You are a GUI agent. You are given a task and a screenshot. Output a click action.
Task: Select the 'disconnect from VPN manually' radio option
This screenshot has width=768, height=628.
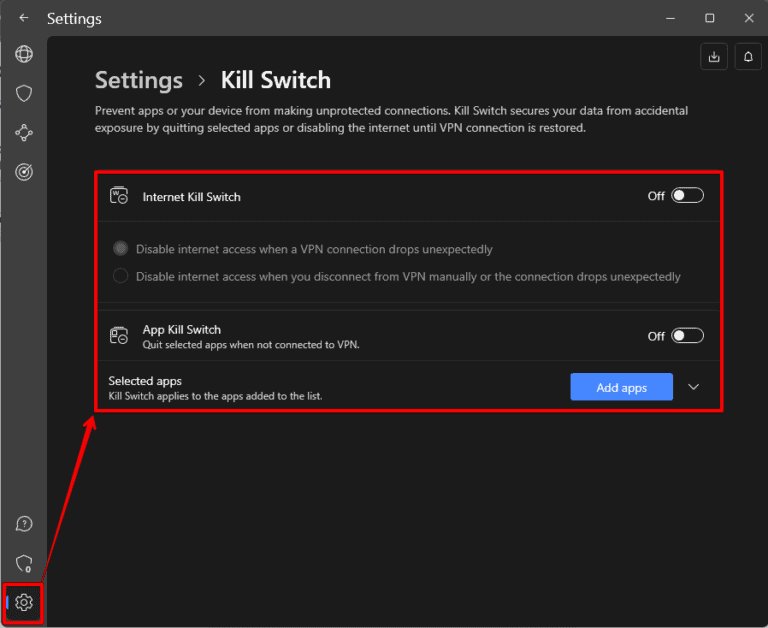[121, 276]
